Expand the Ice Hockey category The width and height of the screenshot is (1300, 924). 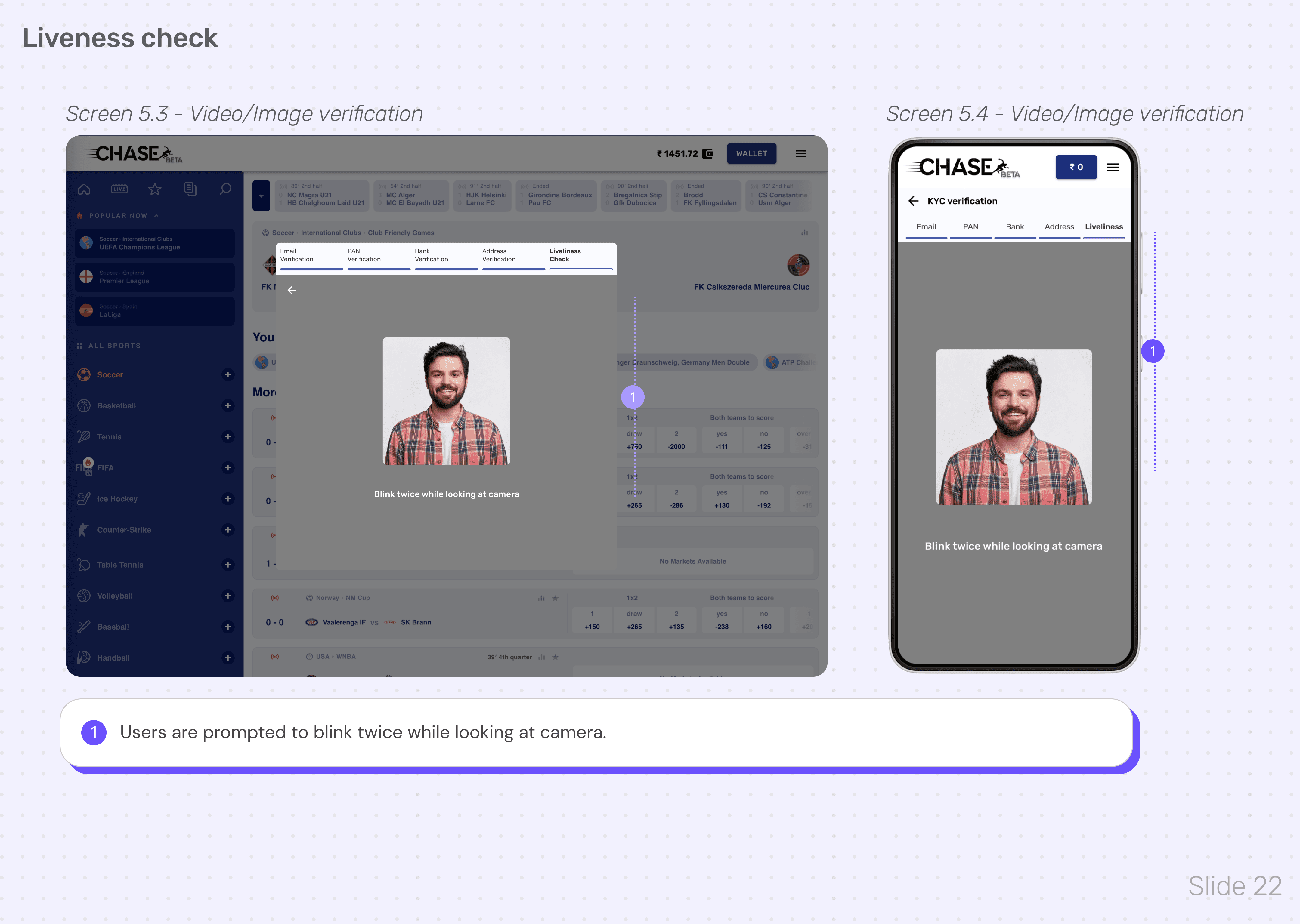(x=228, y=499)
